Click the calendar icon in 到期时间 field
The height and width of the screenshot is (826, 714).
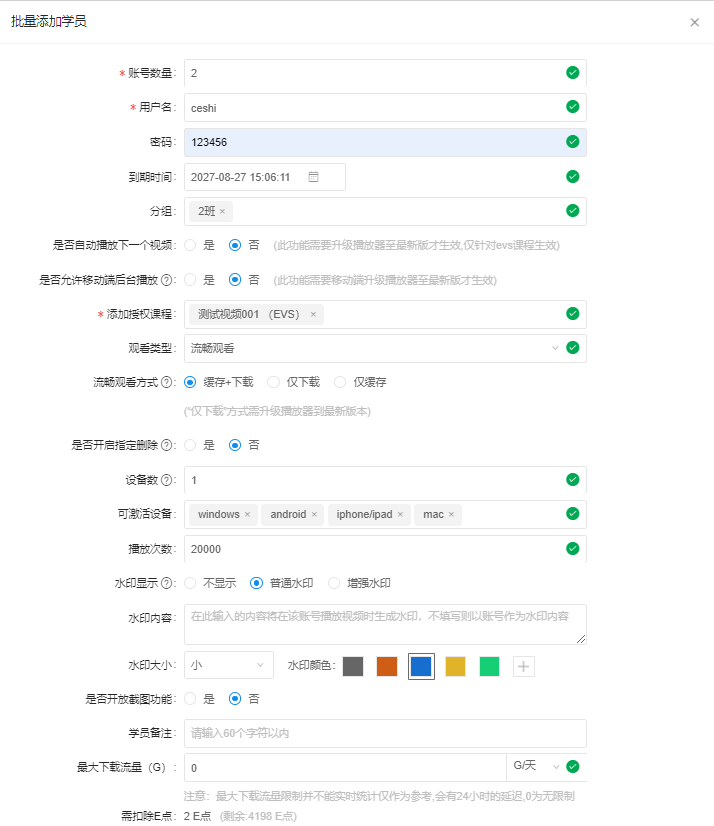point(313,177)
